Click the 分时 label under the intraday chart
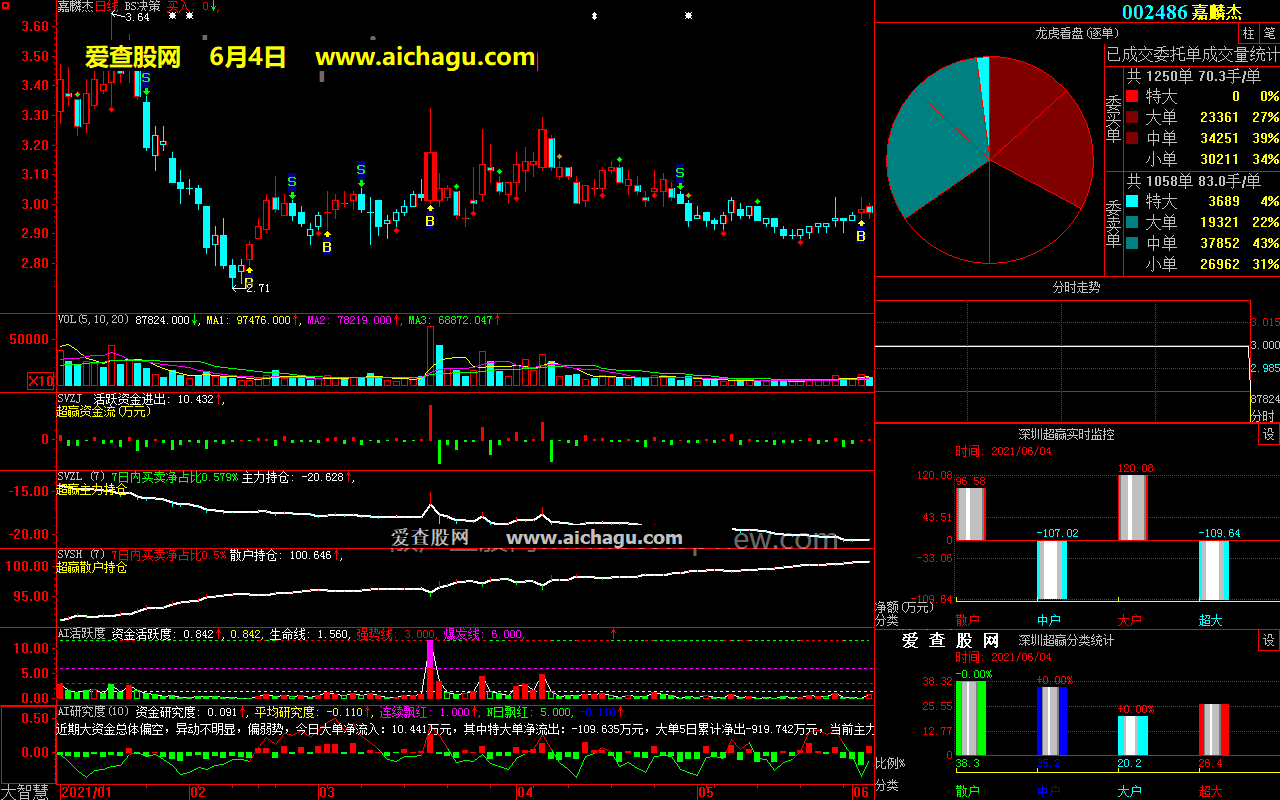Image resolution: width=1280 pixels, height=800 pixels. point(1263,415)
